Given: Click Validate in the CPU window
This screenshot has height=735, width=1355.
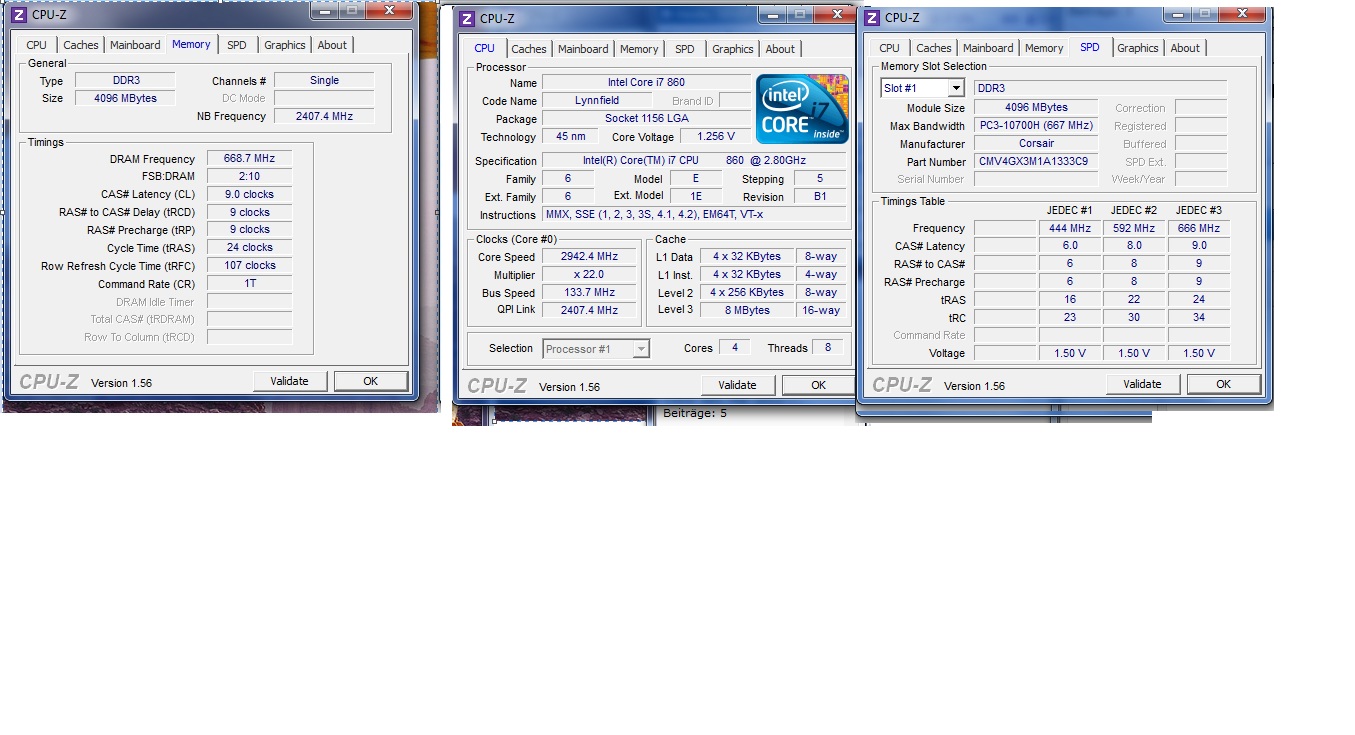Looking at the screenshot, I should coord(737,385).
